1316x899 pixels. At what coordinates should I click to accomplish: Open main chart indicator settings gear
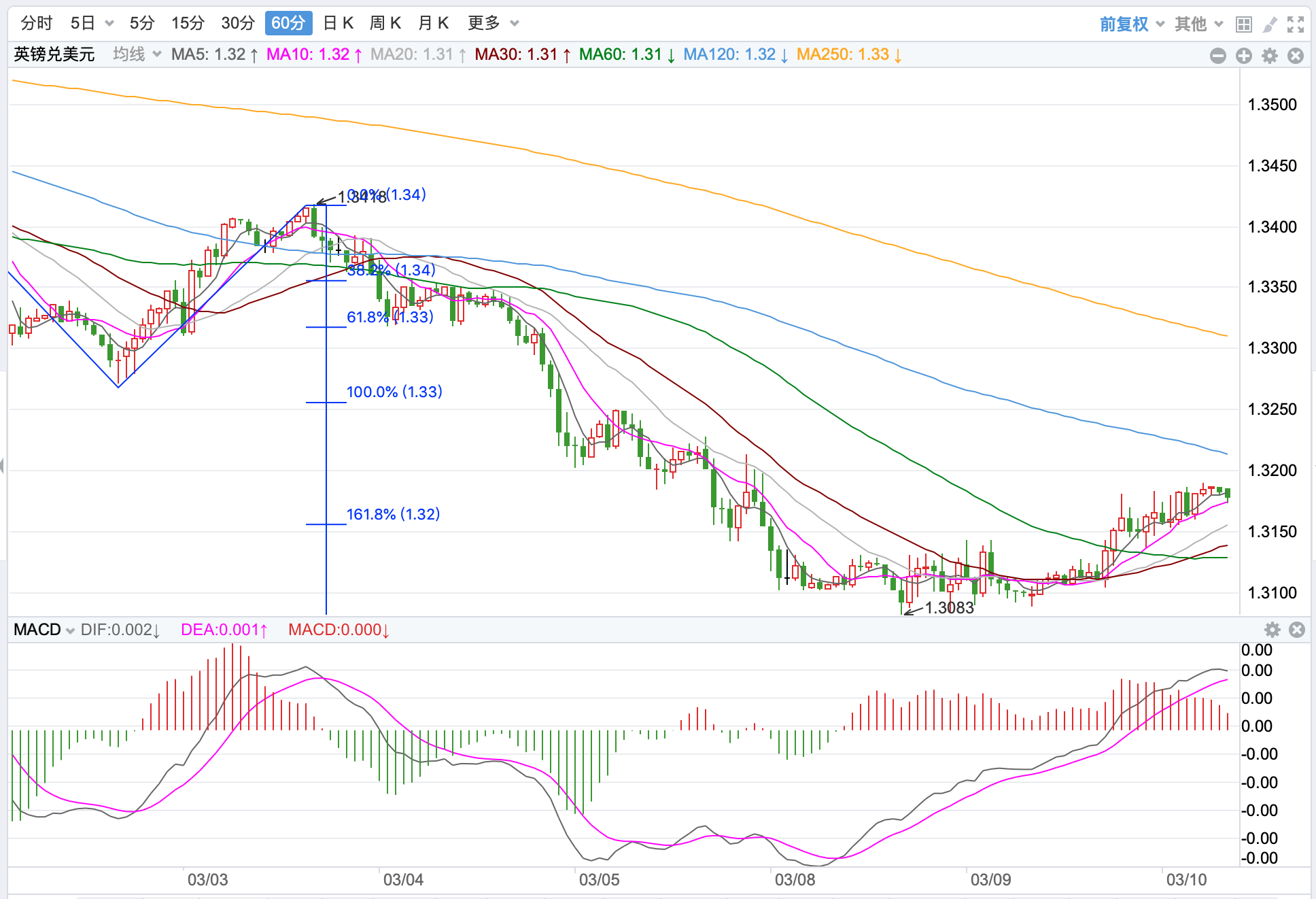pyautogui.click(x=1270, y=56)
